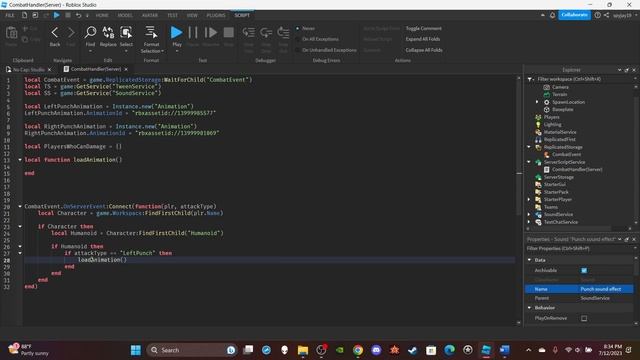The height and width of the screenshot is (360, 640).
Task: Start the large blue Play button
Action: click(x=176, y=32)
